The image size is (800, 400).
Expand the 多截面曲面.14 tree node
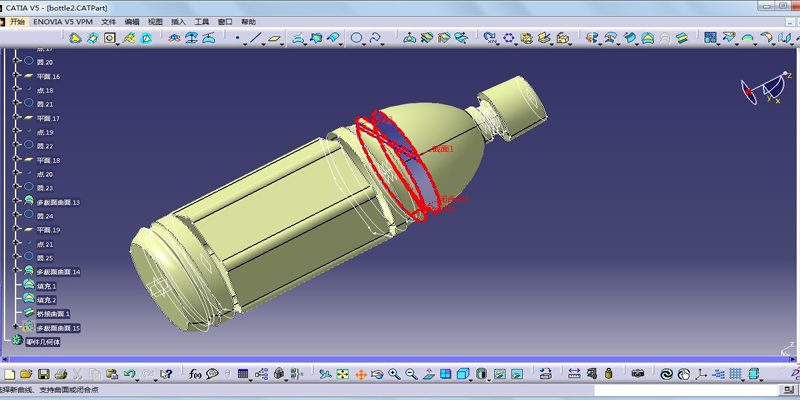point(15,271)
